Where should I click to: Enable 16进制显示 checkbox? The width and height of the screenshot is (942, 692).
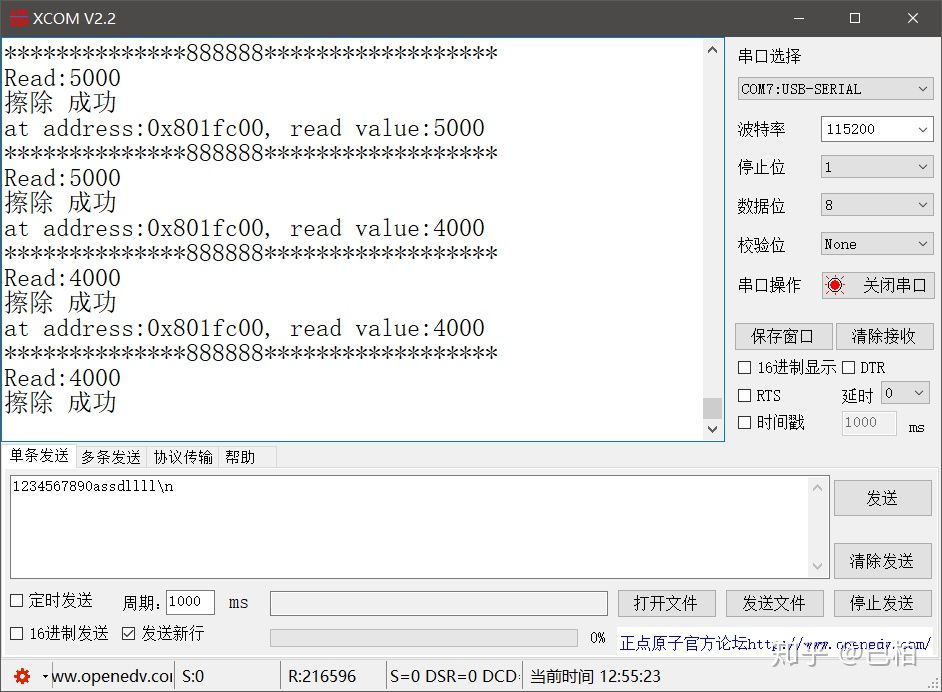click(744, 367)
